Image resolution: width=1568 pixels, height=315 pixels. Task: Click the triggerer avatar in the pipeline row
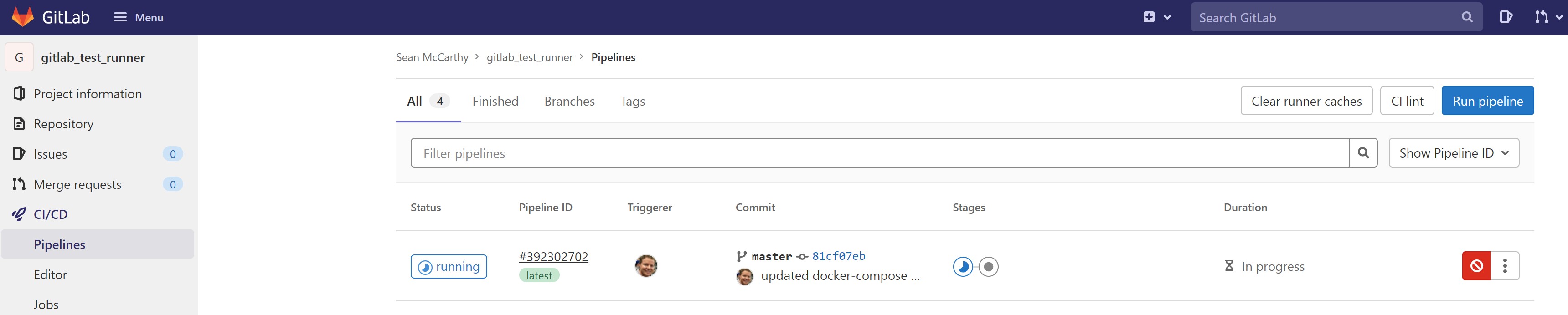(646, 266)
